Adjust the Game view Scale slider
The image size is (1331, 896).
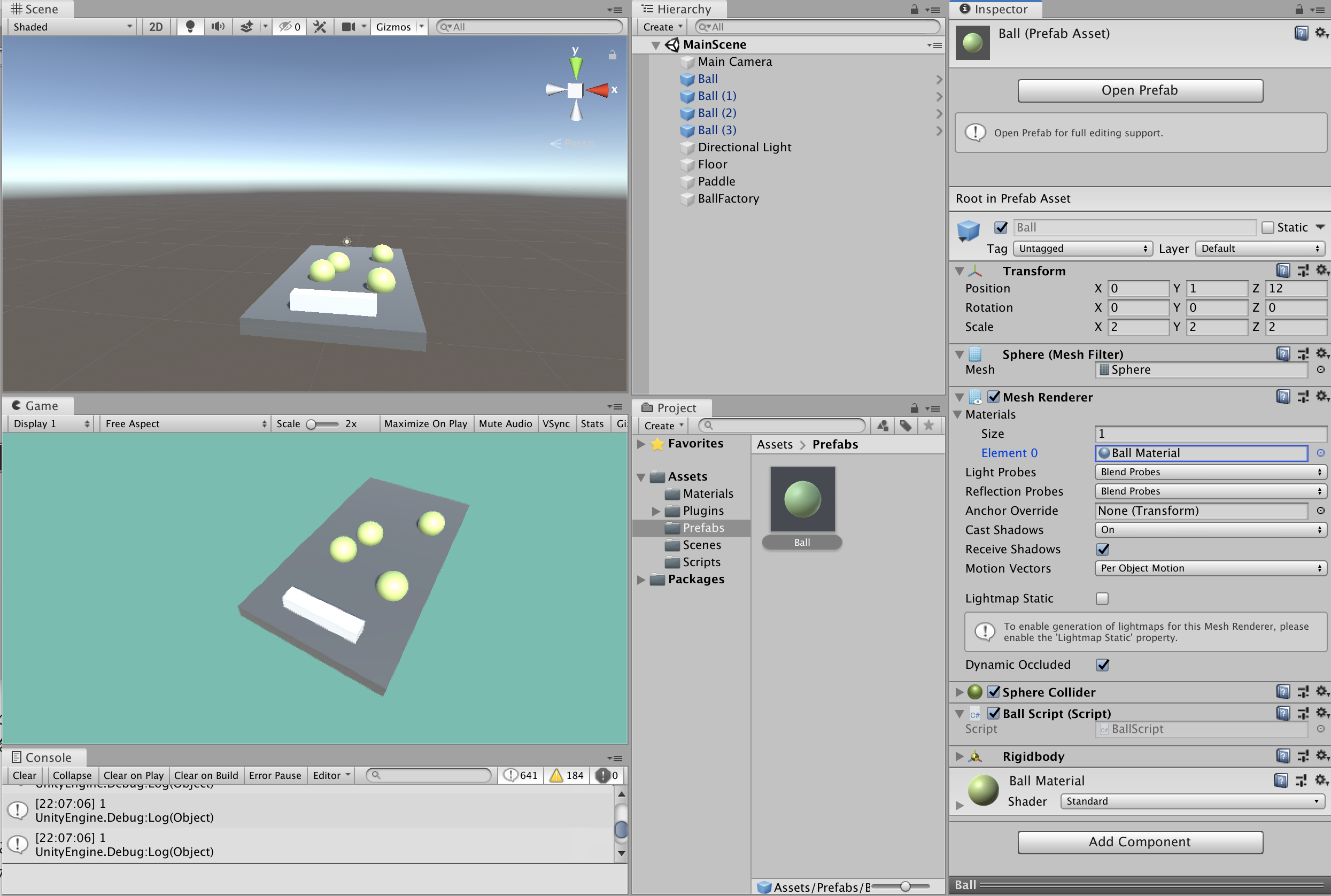coord(312,424)
